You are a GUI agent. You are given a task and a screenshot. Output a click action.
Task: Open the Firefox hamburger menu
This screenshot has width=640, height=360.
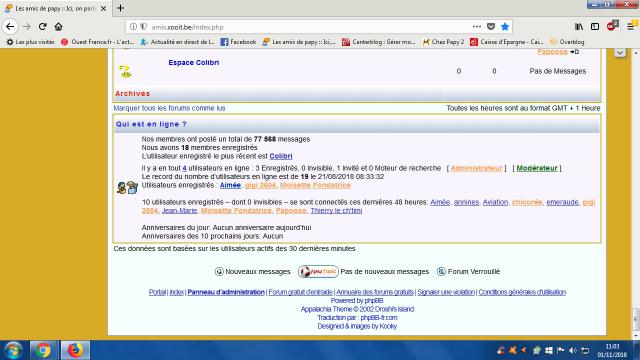coord(631,27)
